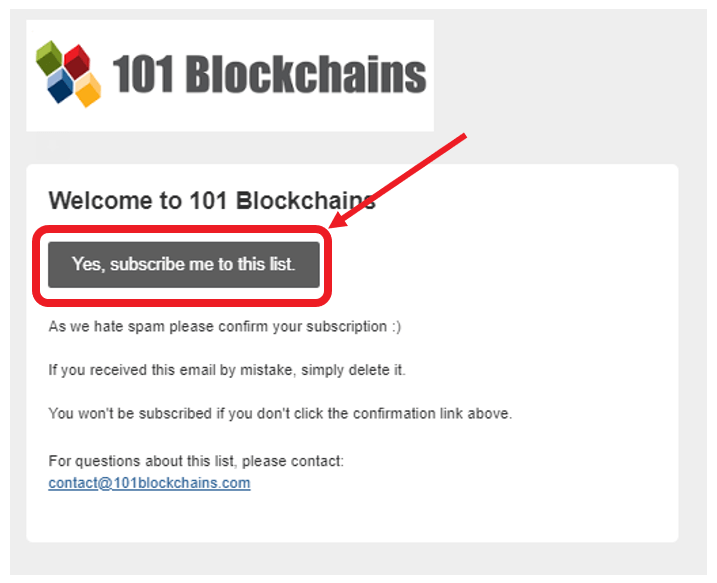Click the red arrow's arrowhead
The width and height of the screenshot is (717, 583).
(x=342, y=218)
